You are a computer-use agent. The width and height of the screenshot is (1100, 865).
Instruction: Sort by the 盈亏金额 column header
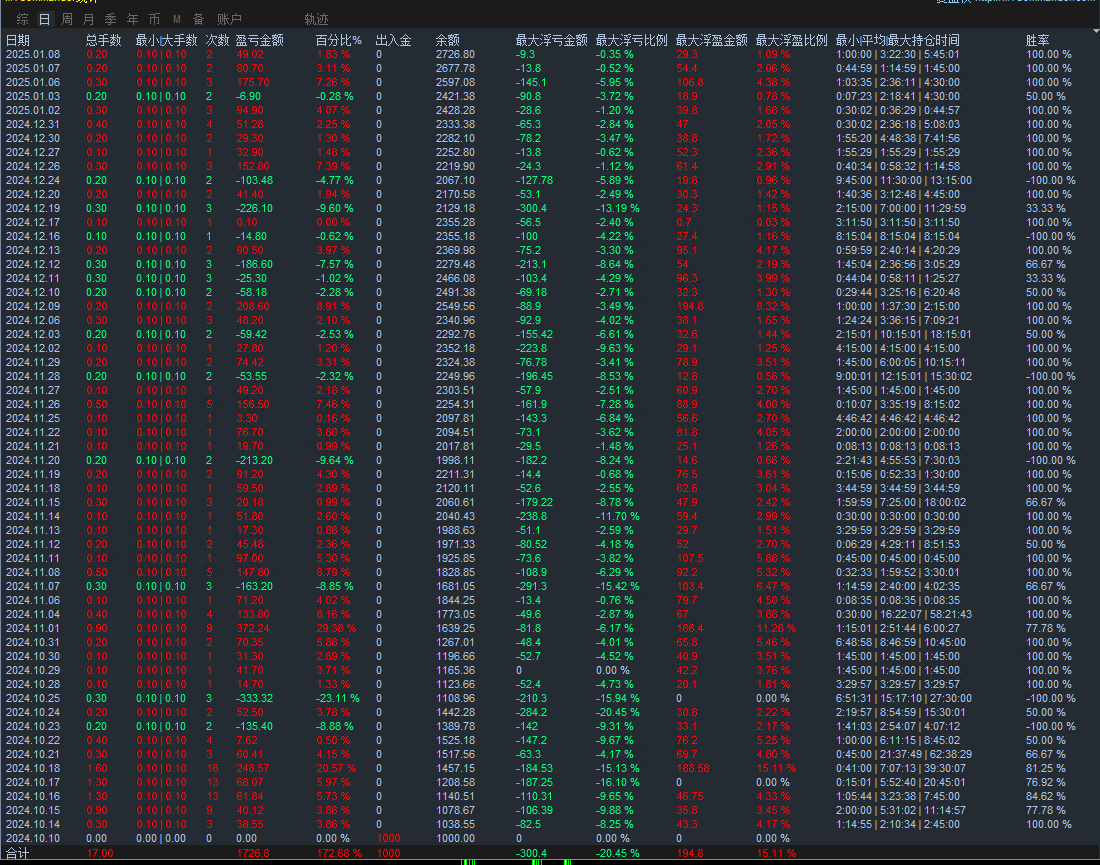pos(260,41)
